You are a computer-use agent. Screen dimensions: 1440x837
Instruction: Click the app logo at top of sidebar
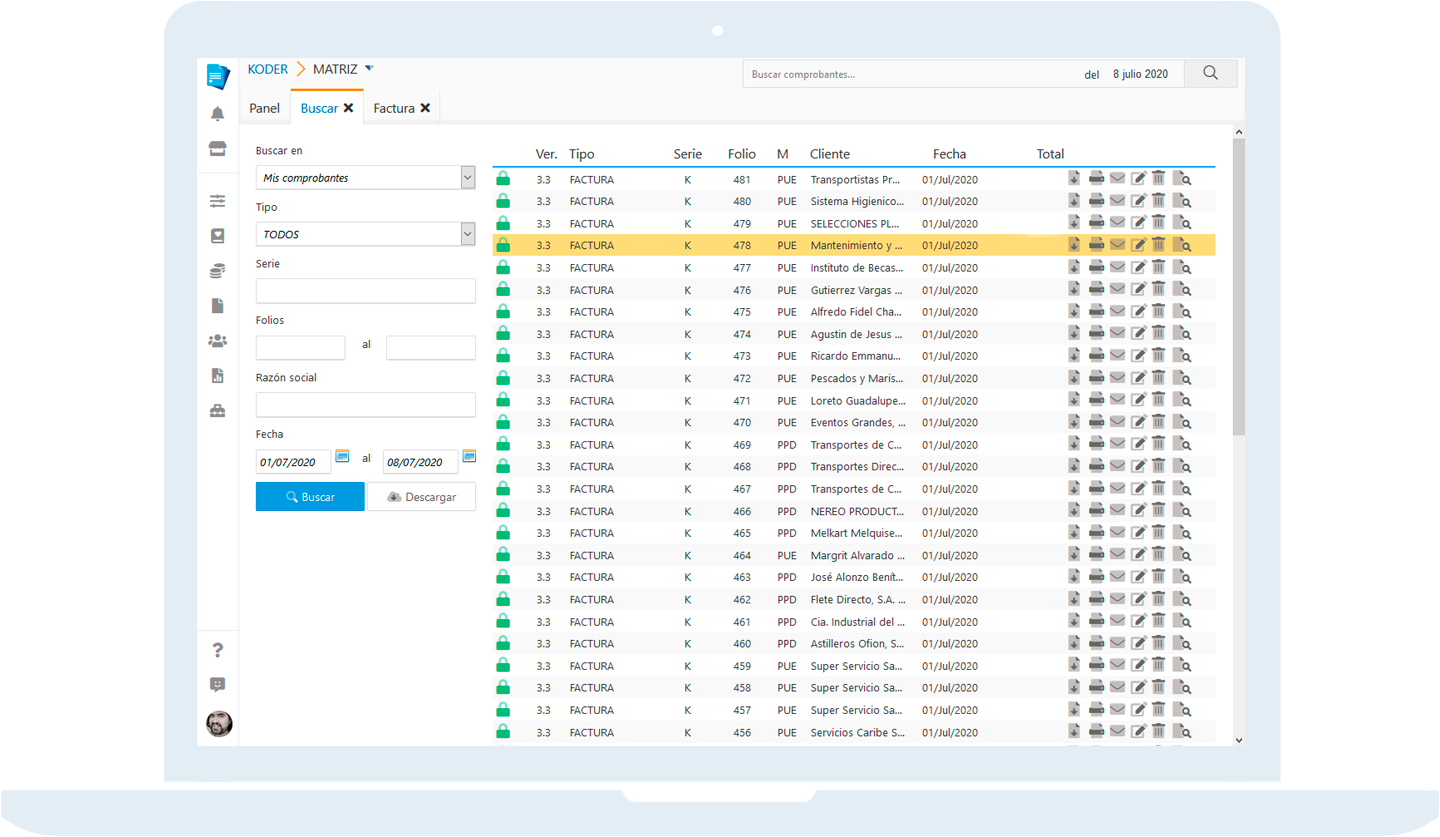click(218, 77)
